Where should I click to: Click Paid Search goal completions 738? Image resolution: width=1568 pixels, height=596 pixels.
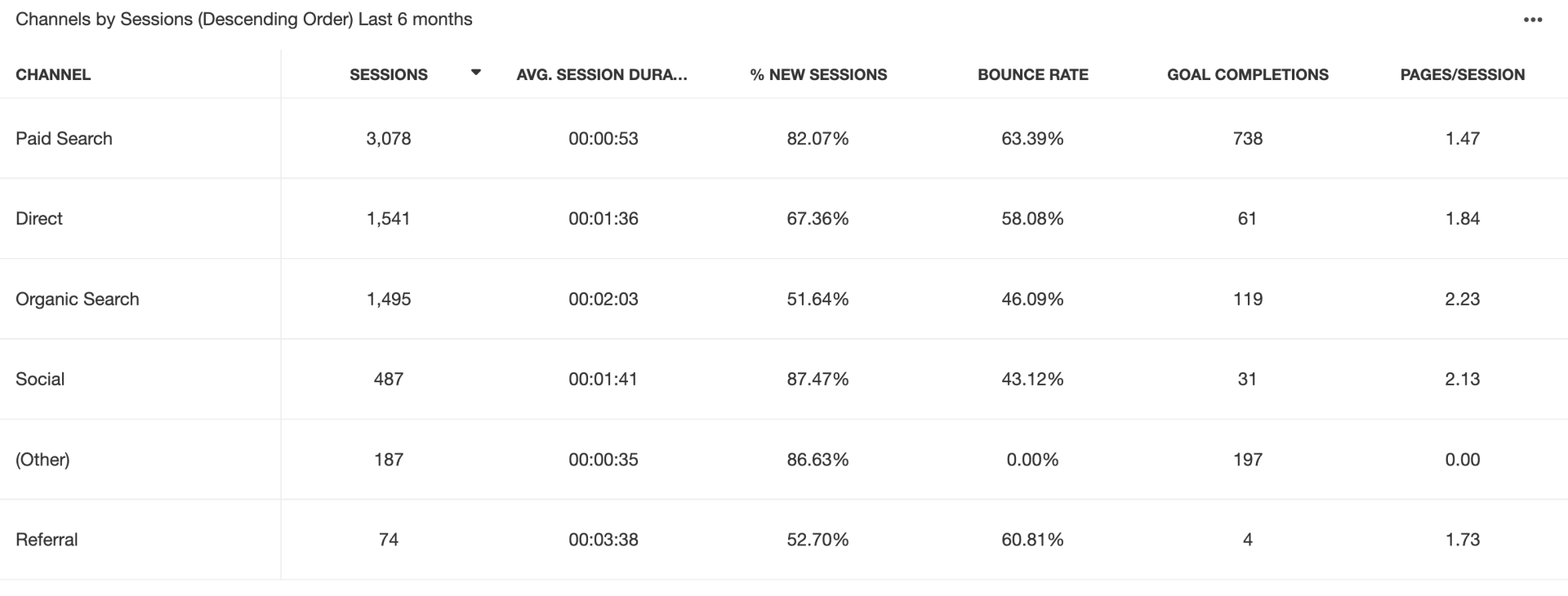pyautogui.click(x=1248, y=139)
